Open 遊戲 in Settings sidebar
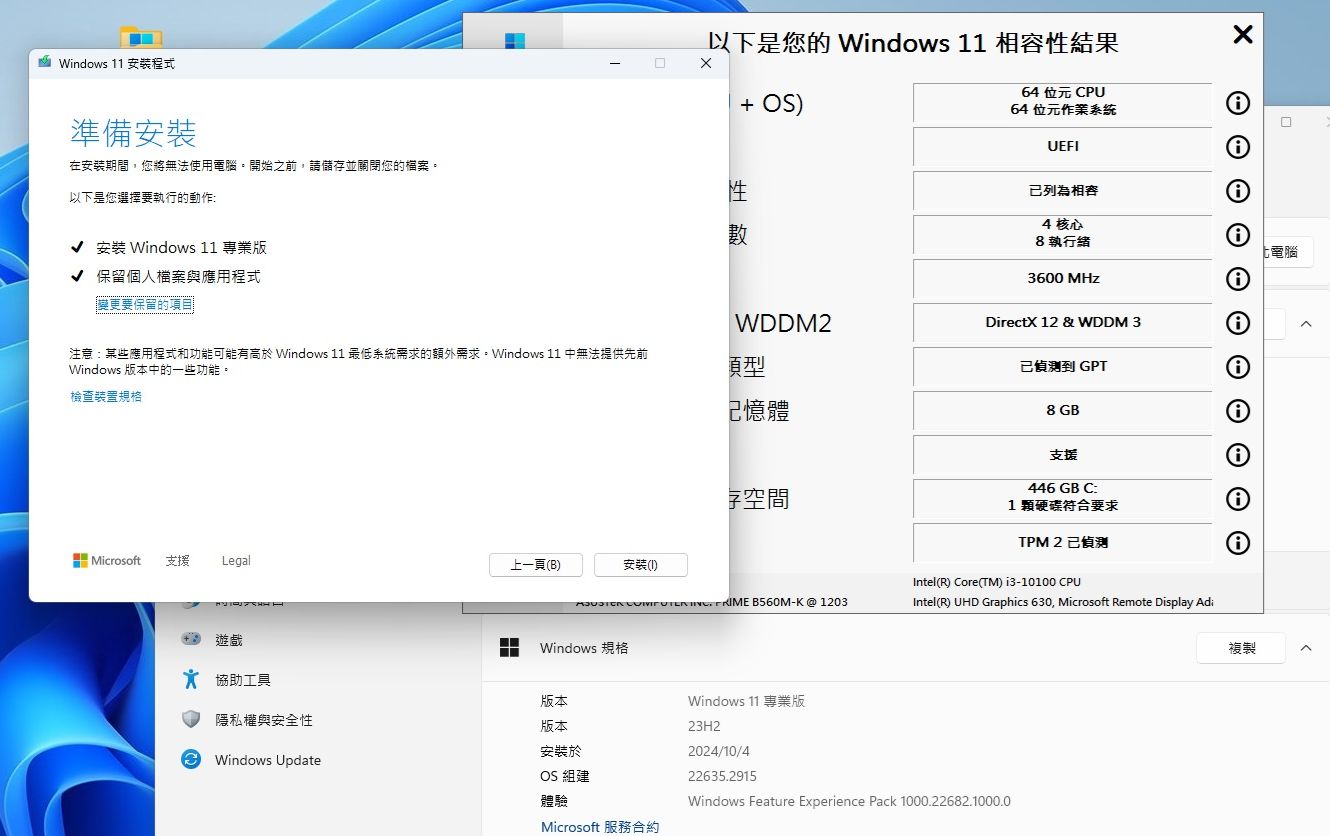Viewport: 1330px width, 836px height. (229, 640)
